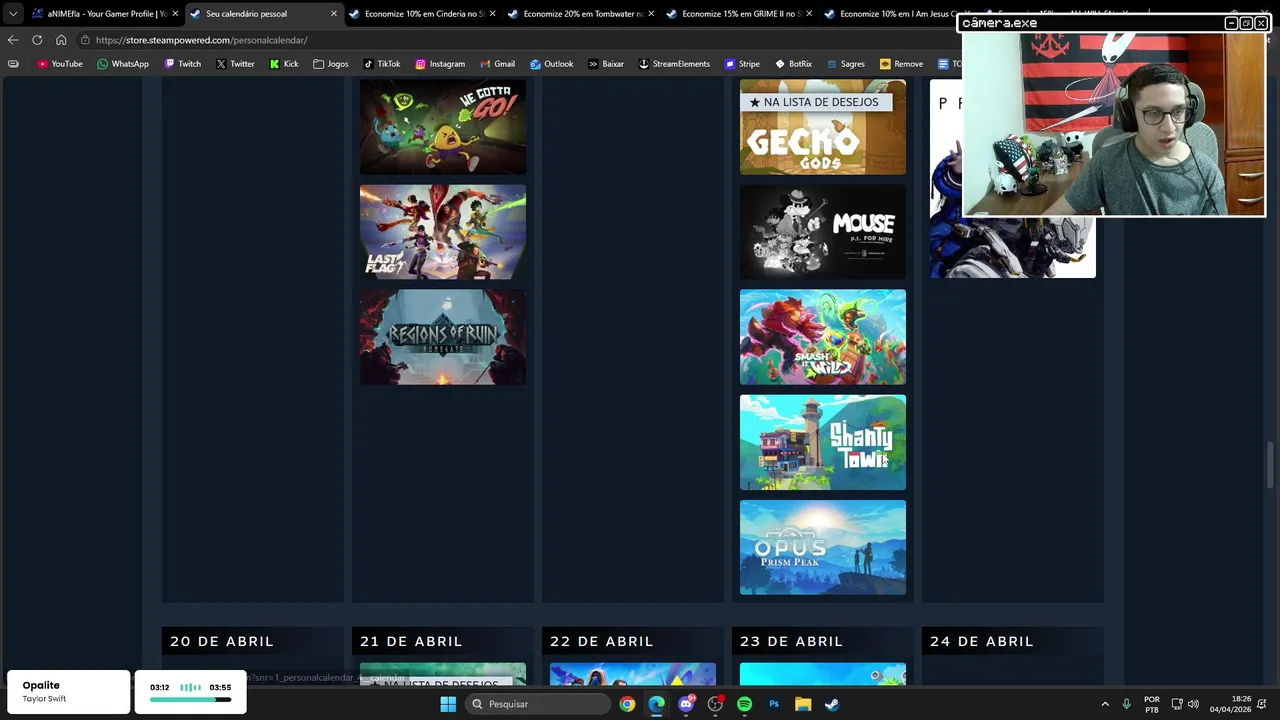The width and height of the screenshot is (1280, 720).
Task: Open the taskbar volume control
Action: (x=1193, y=704)
